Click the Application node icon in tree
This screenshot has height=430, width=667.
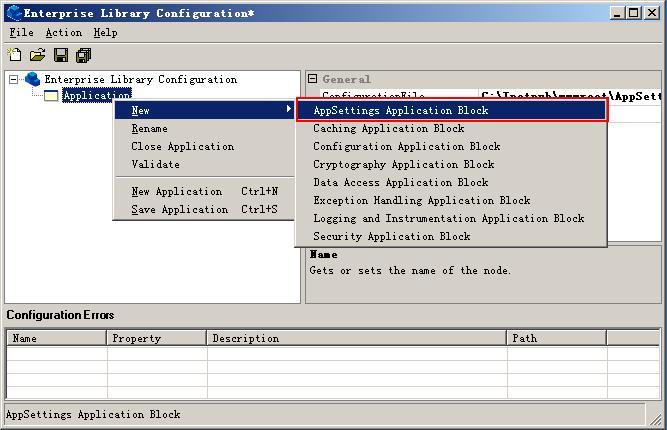(51, 96)
